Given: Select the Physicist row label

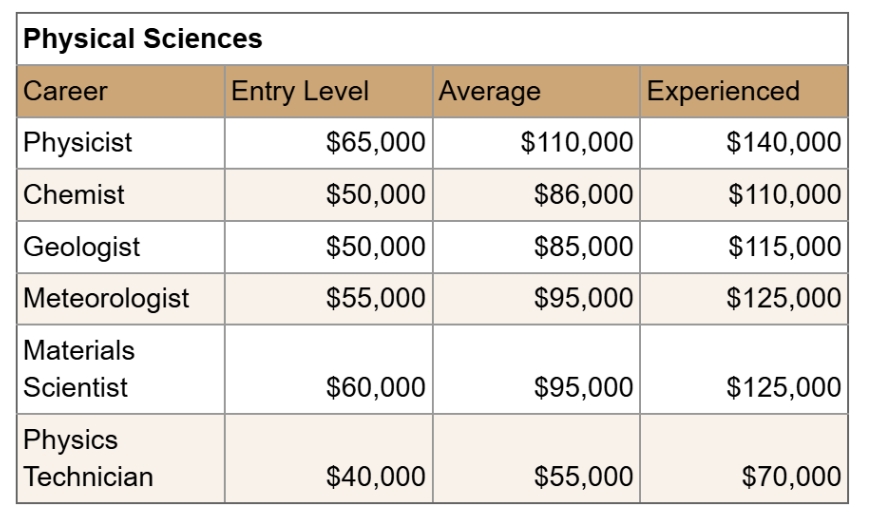Looking at the screenshot, I should (78, 143).
